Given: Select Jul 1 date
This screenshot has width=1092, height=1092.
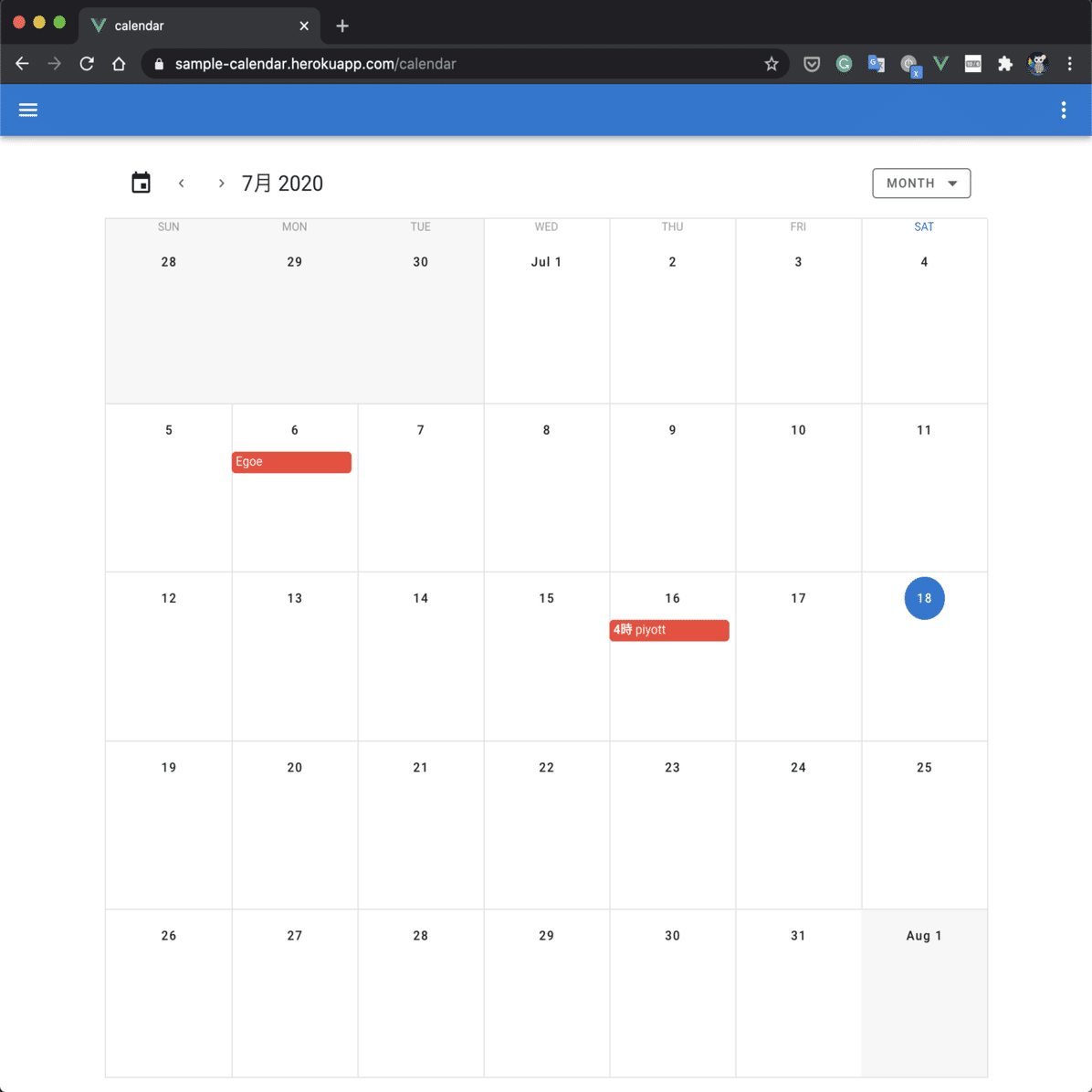Looking at the screenshot, I should coord(546,262).
